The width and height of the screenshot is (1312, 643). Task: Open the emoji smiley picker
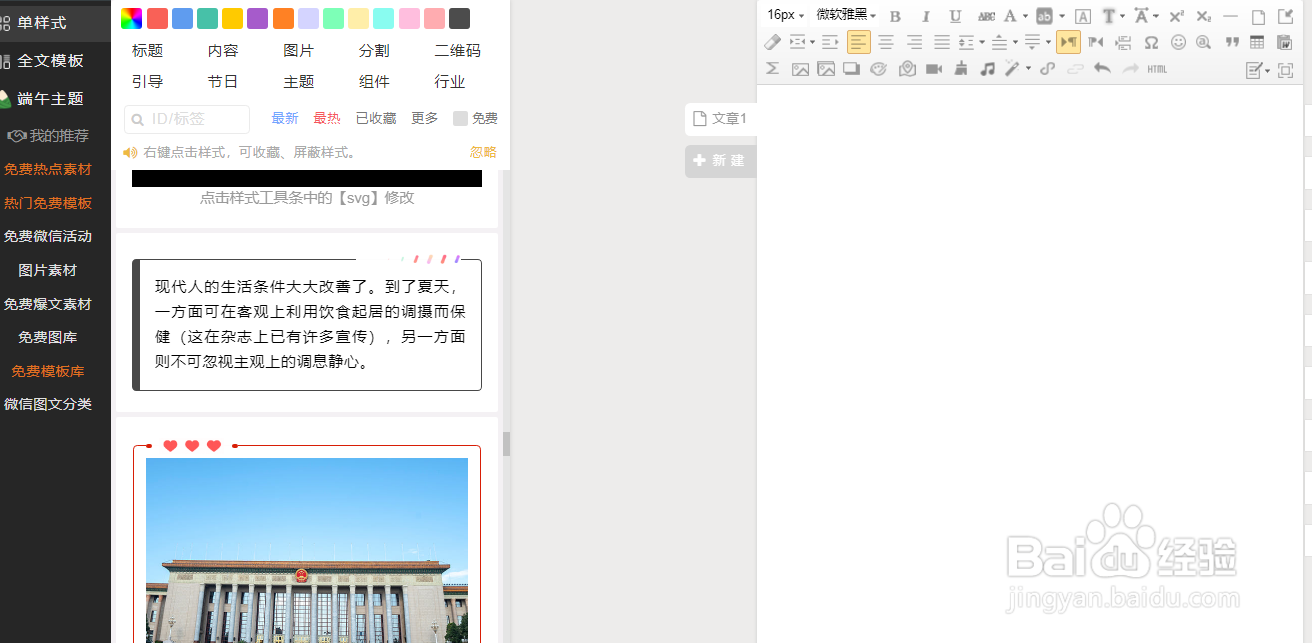(1178, 42)
